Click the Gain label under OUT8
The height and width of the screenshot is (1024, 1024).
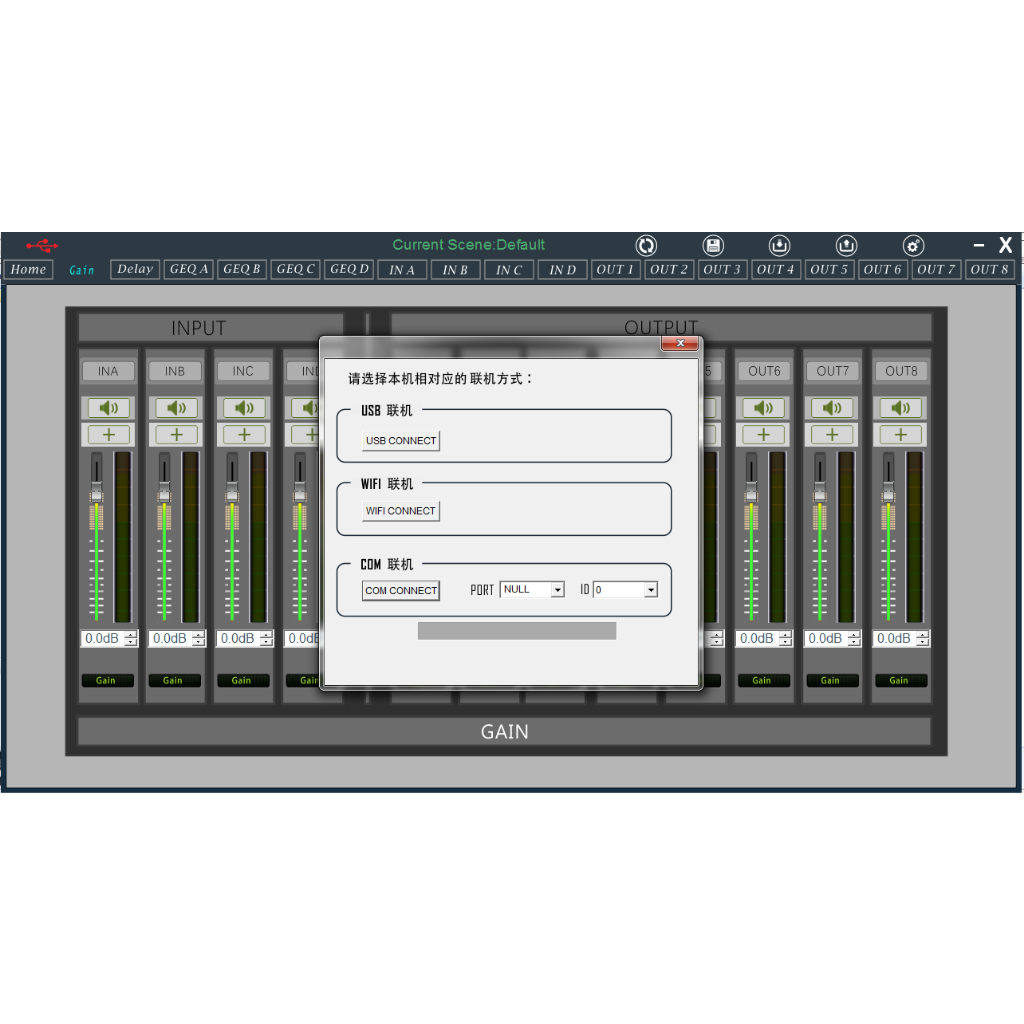click(899, 680)
